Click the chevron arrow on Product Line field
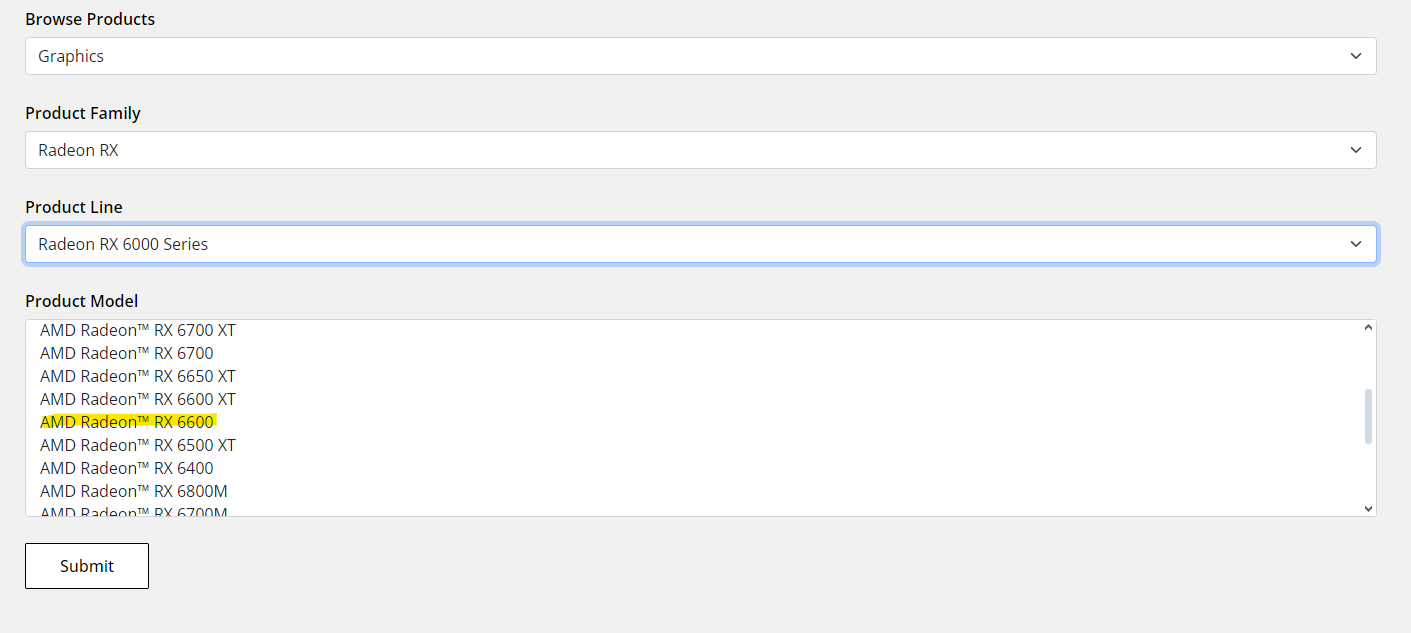 [1356, 244]
